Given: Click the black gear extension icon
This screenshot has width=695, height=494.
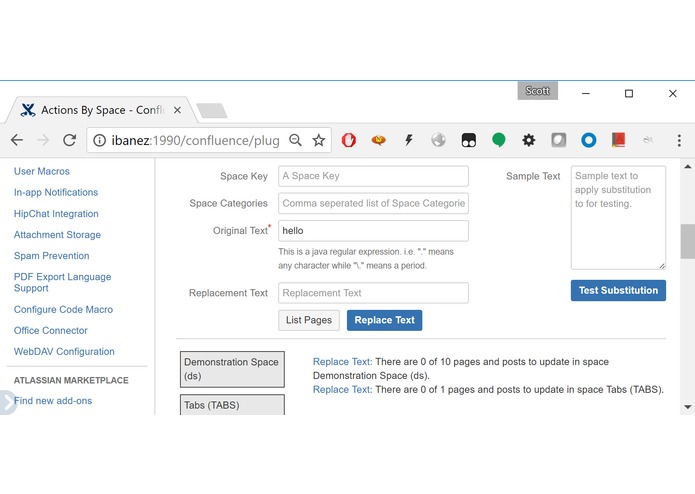Looking at the screenshot, I should click(528, 140).
